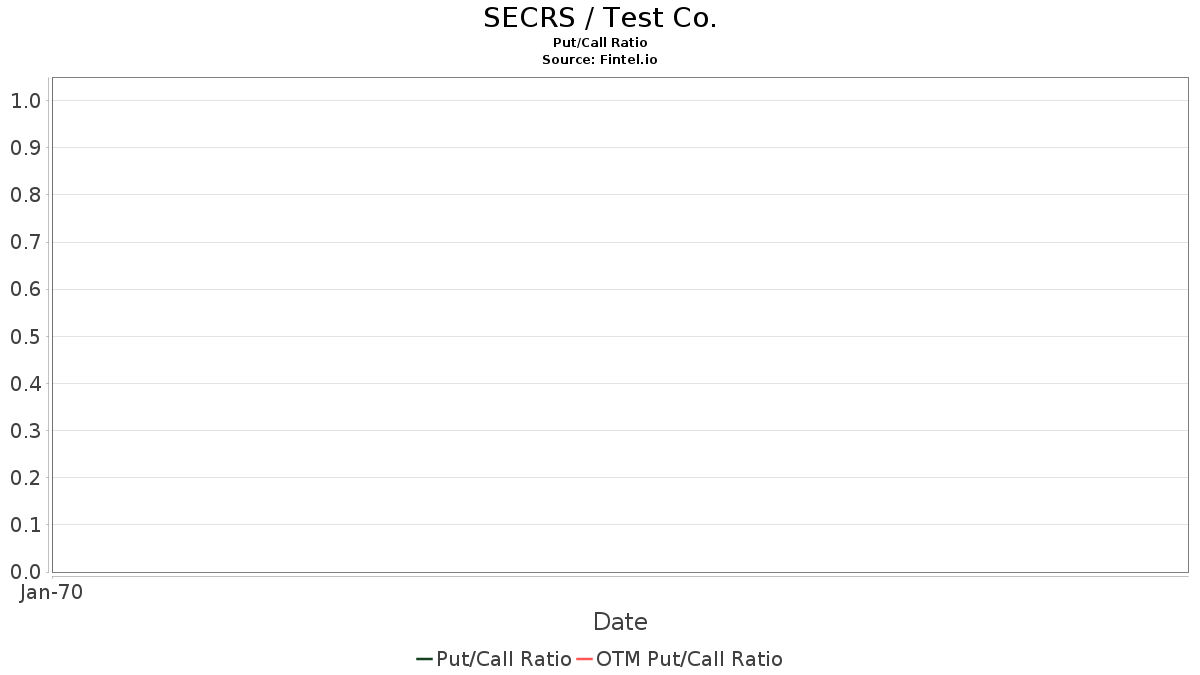The height and width of the screenshot is (675, 1200).
Task: Click the 0.1 y-axis tick label
Action: click(26, 525)
